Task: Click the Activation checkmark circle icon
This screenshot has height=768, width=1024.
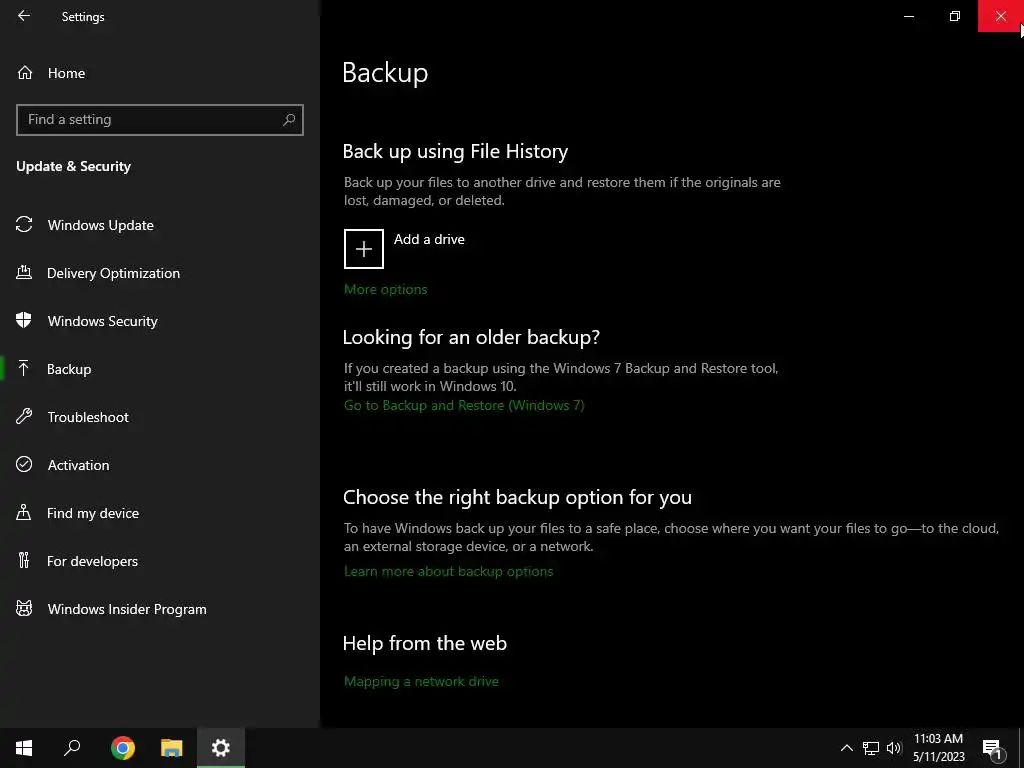Action: (24, 464)
